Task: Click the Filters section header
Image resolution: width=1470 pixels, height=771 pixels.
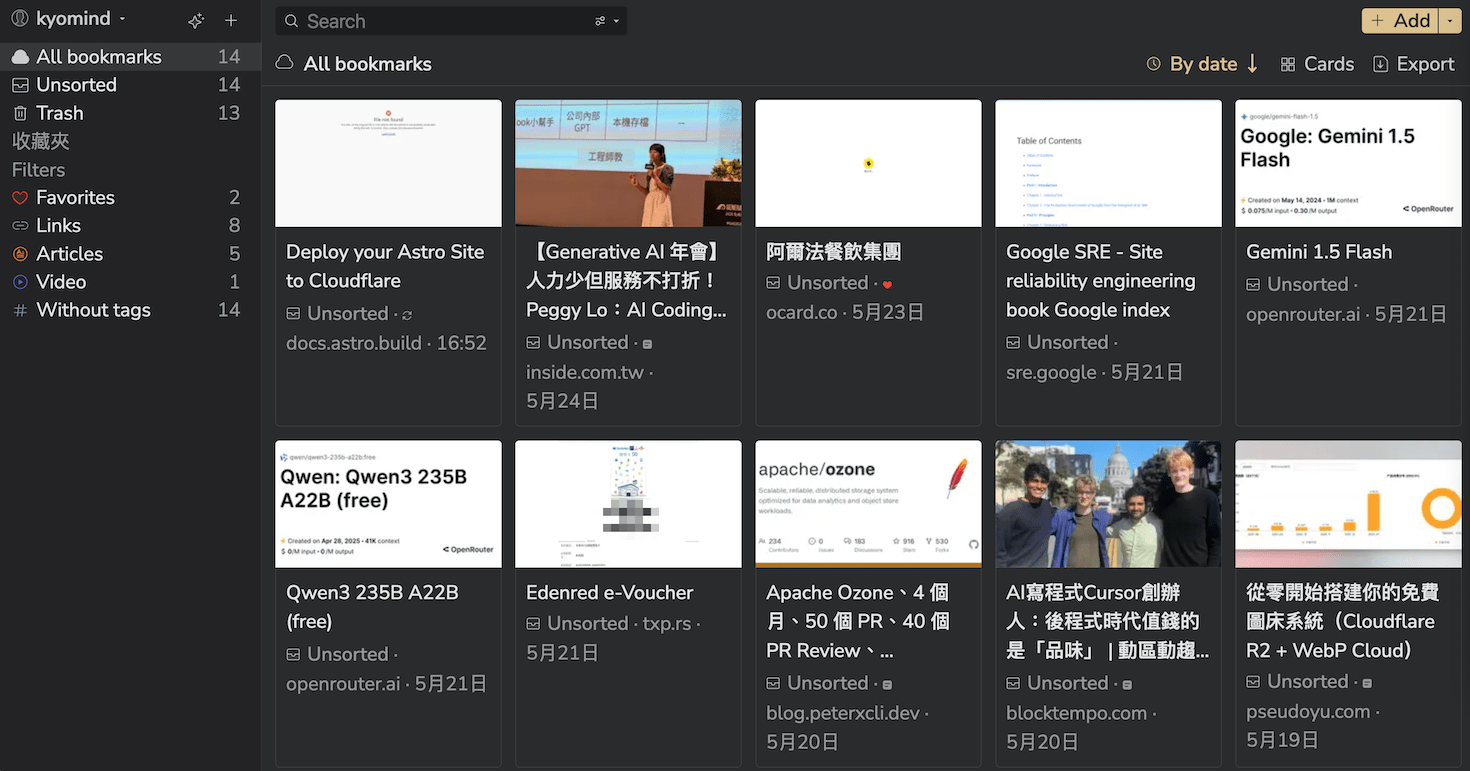Action: 38,169
